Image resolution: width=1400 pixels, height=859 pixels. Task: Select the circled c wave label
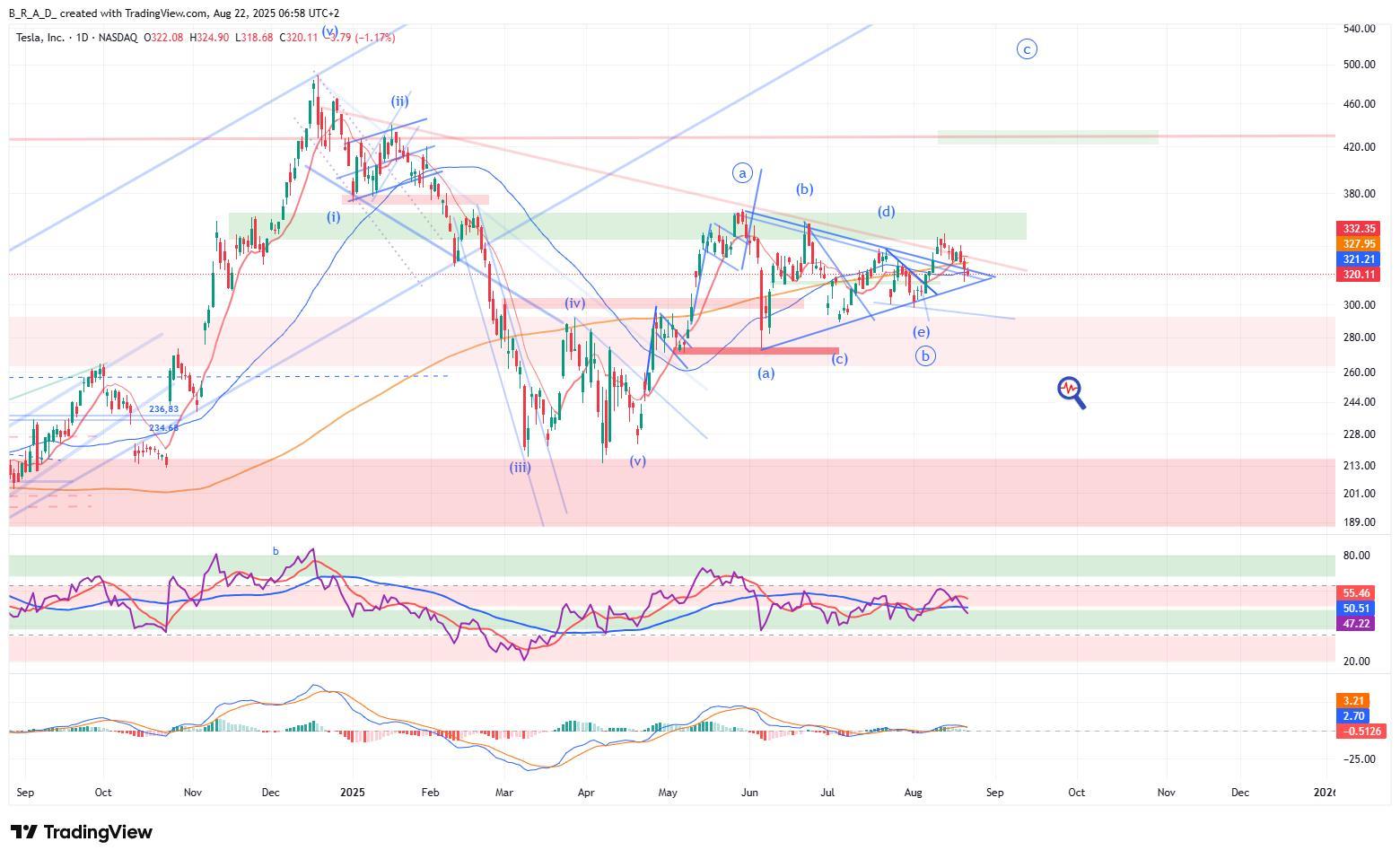1027,49
